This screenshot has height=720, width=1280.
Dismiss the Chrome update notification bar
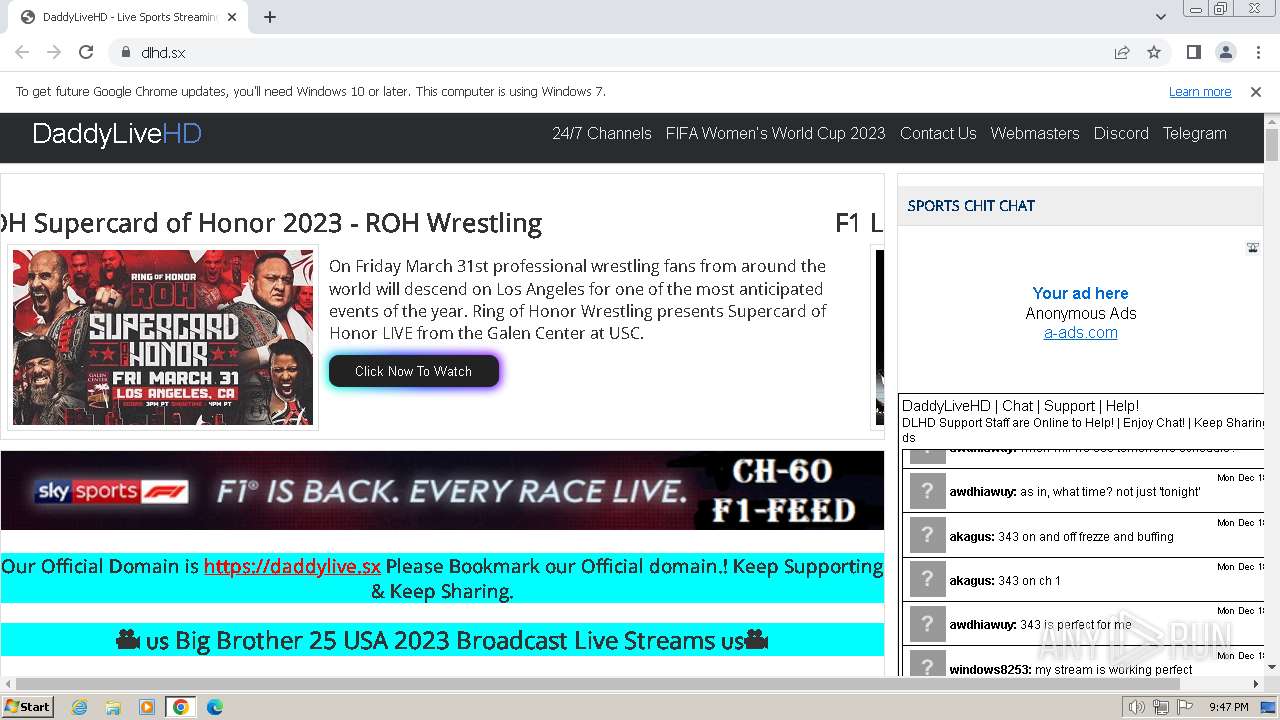pos(1256,91)
